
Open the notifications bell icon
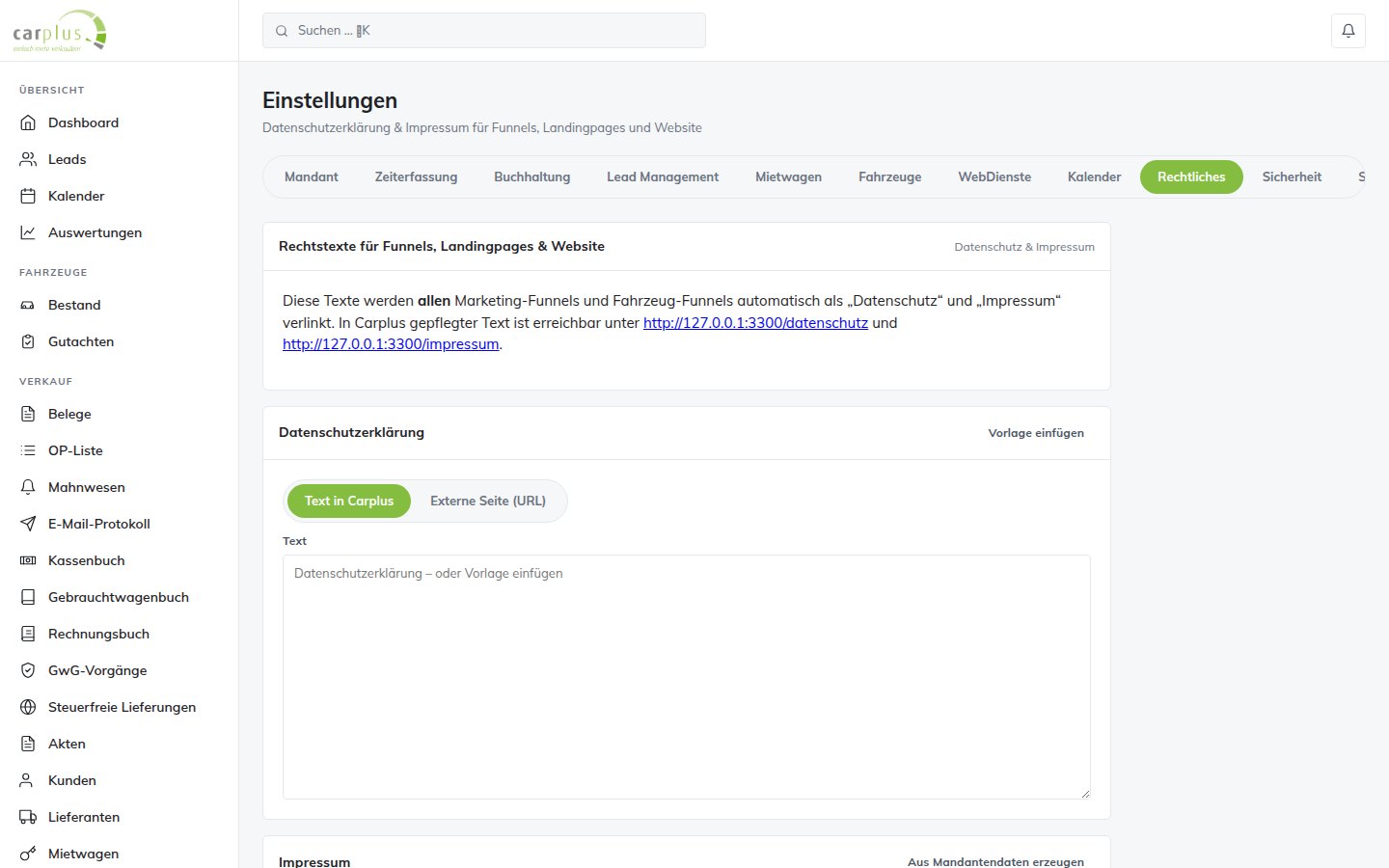point(1348,31)
